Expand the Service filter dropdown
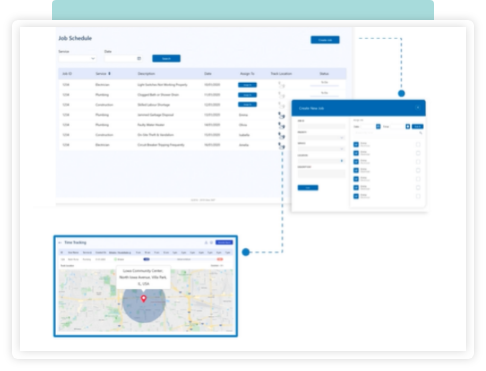486x371 pixels. tap(77, 58)
